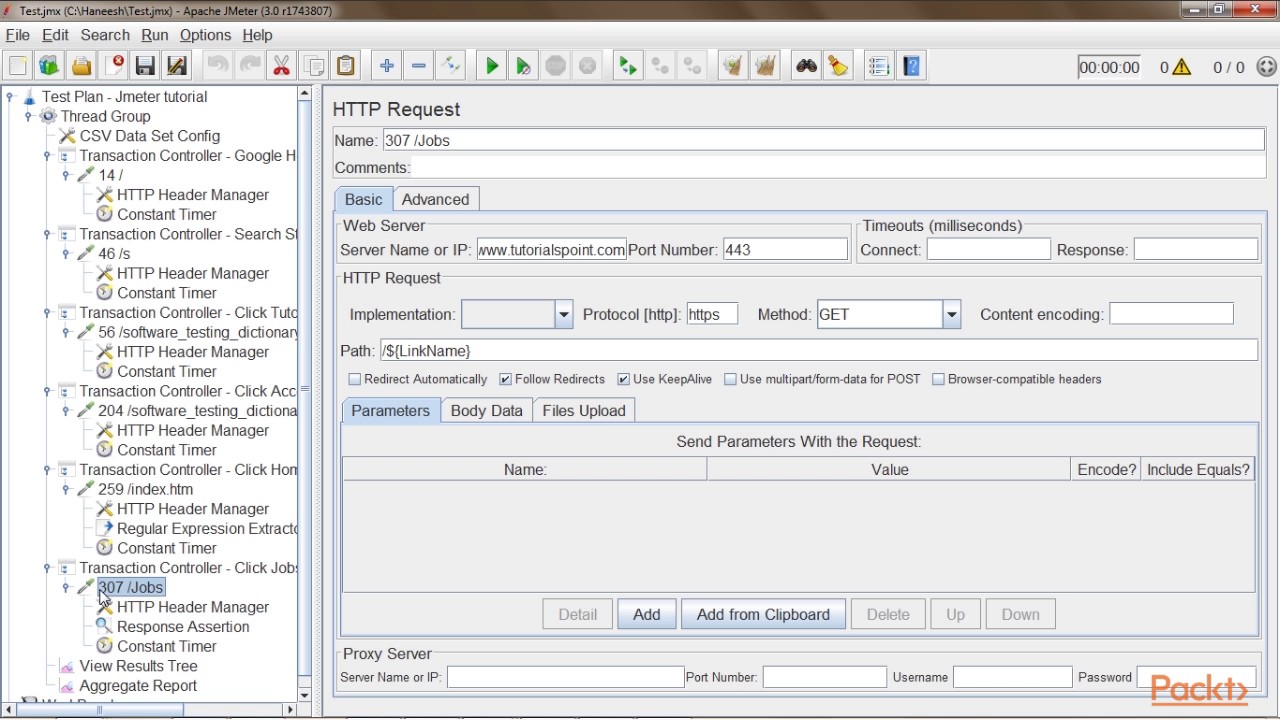Select the Aggregate Report tree item
This screenshot has width=1280, height=720.
pyautogui.click(x=138, y=686)
